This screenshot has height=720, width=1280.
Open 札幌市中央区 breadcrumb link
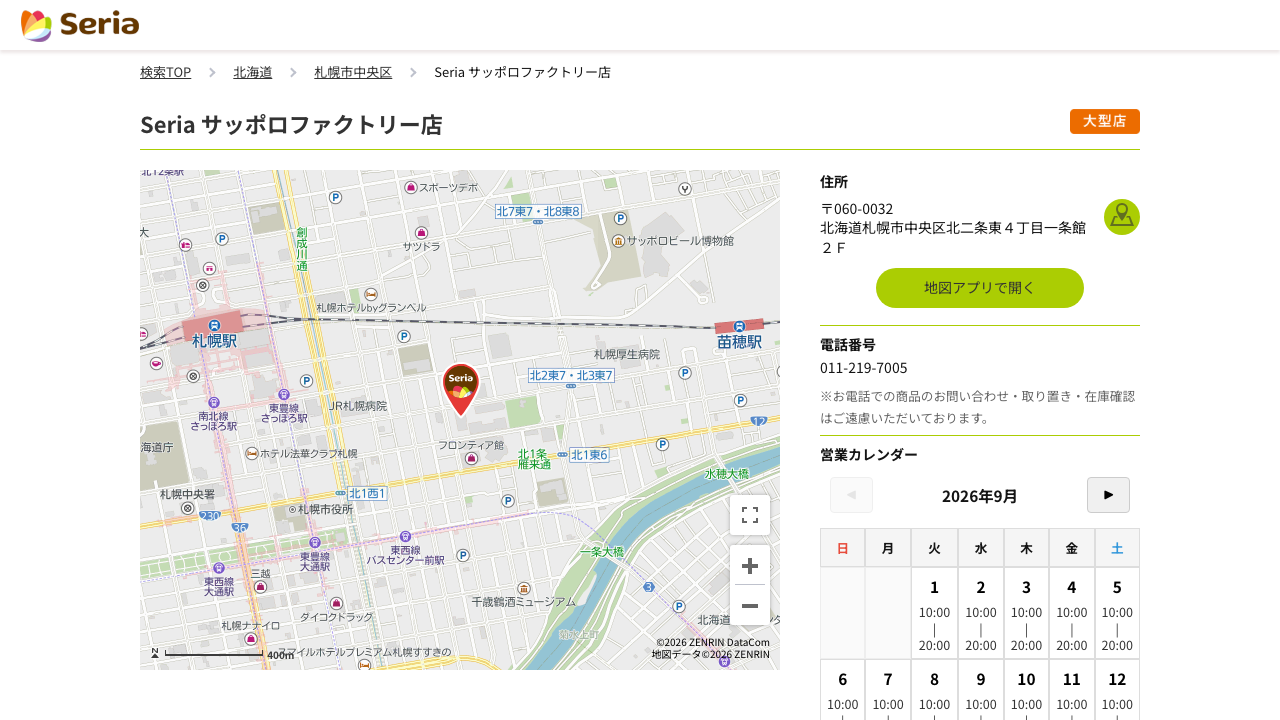point(353,72)
